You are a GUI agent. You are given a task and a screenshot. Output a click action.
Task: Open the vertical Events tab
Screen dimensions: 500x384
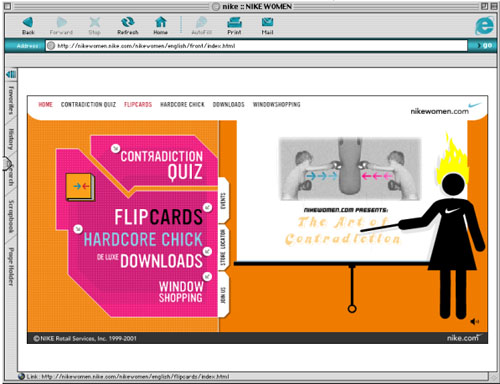tap(223, 201)
